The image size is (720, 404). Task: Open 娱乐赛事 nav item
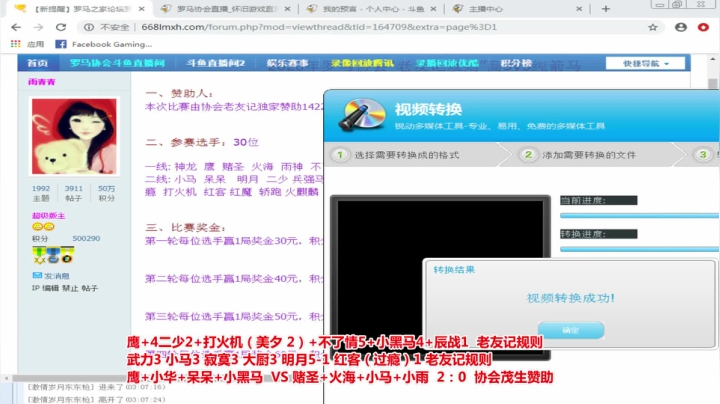pyautogui.click(x=287, y=63)
